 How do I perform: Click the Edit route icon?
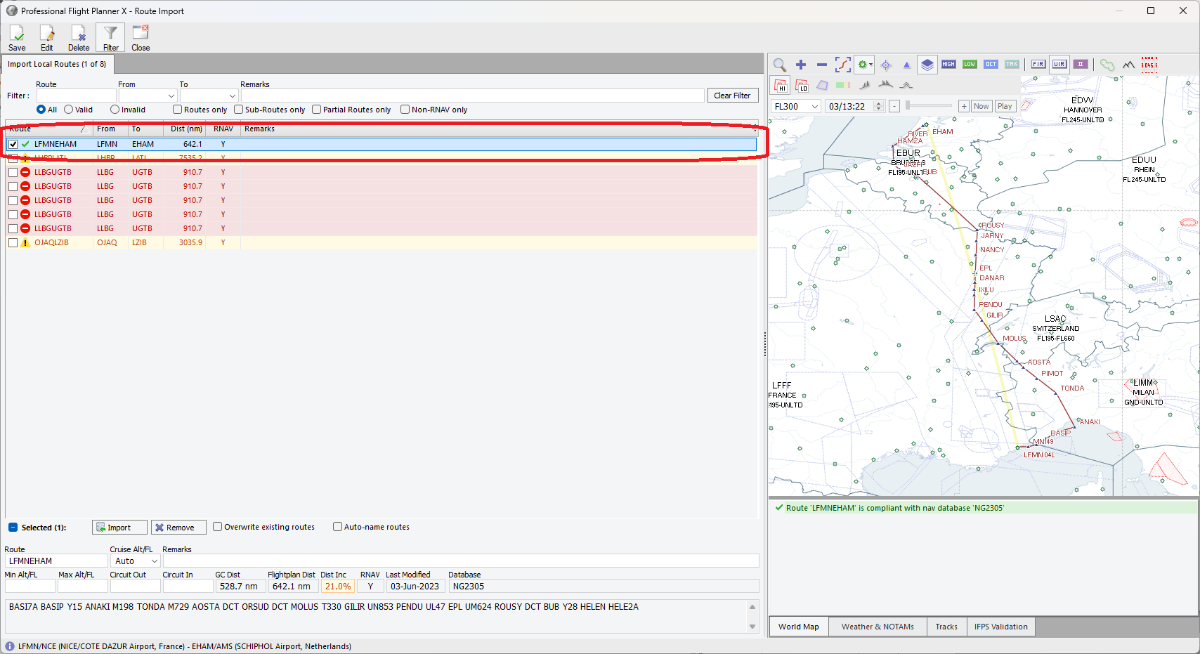coord(47,37)
